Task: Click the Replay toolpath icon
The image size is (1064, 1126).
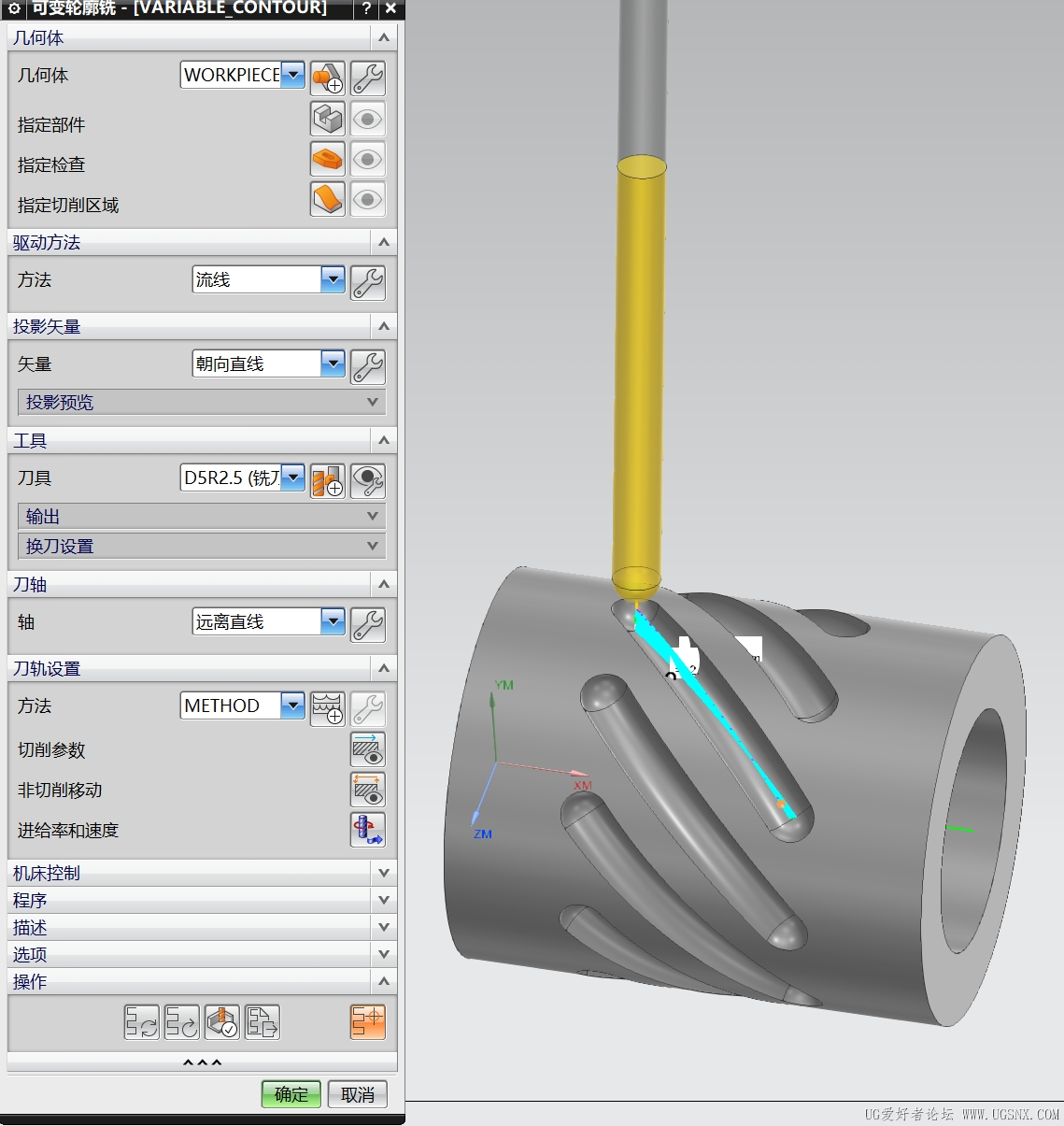Action: coord(182,1022)
